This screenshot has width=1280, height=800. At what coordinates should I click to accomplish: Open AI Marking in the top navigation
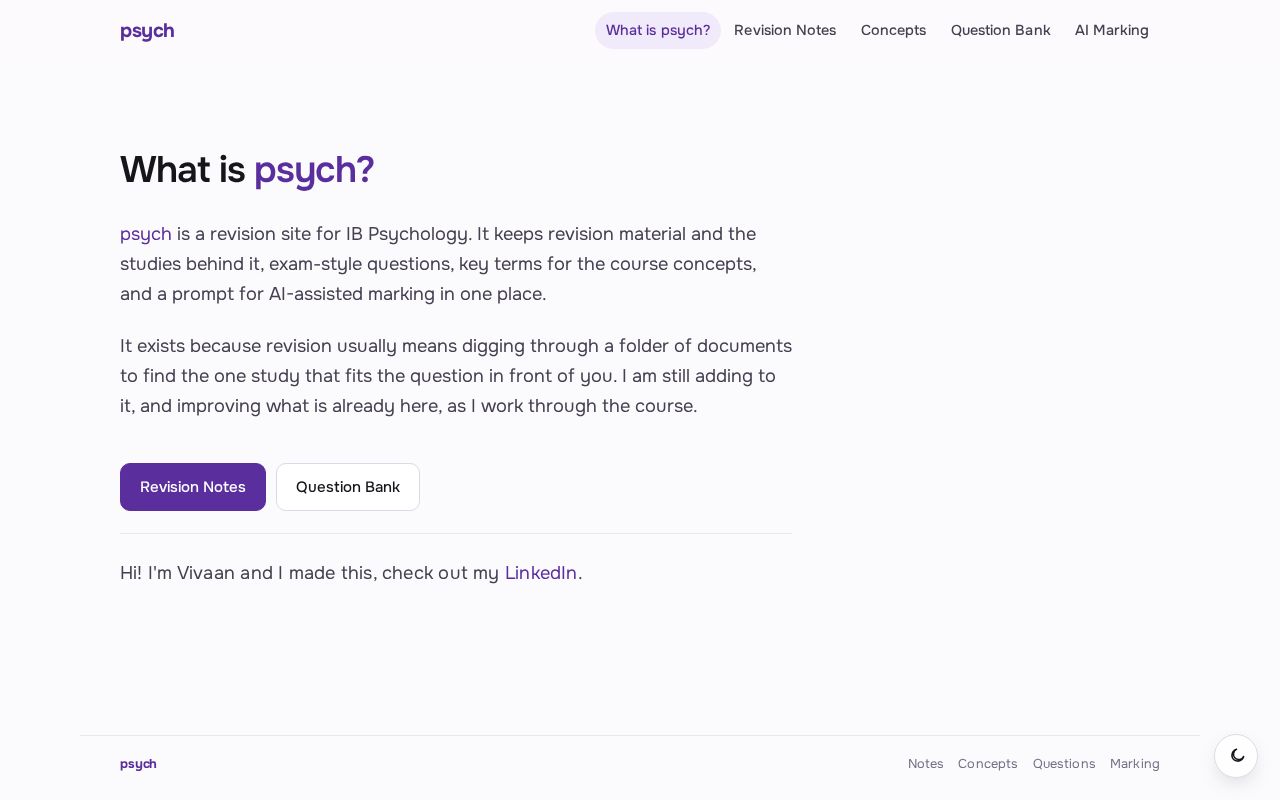click(x=1112, y=30)
